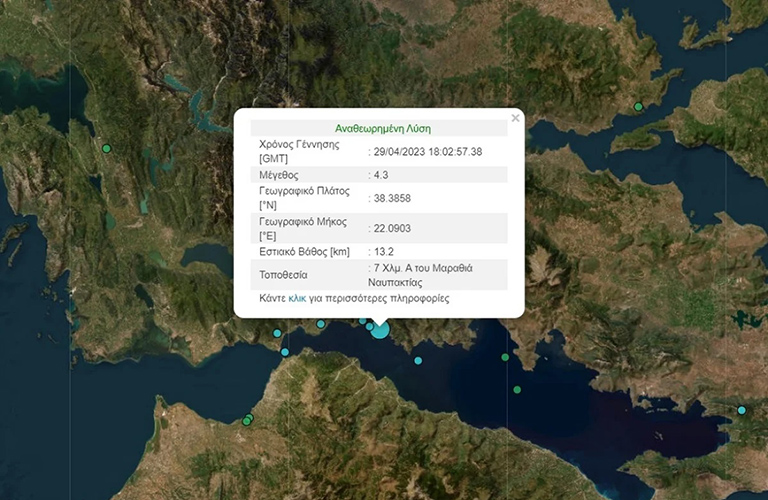Select the large cyan epicenter marker under the popup
Viewport: 768px width, 500px height.
[x=380, y=330]
